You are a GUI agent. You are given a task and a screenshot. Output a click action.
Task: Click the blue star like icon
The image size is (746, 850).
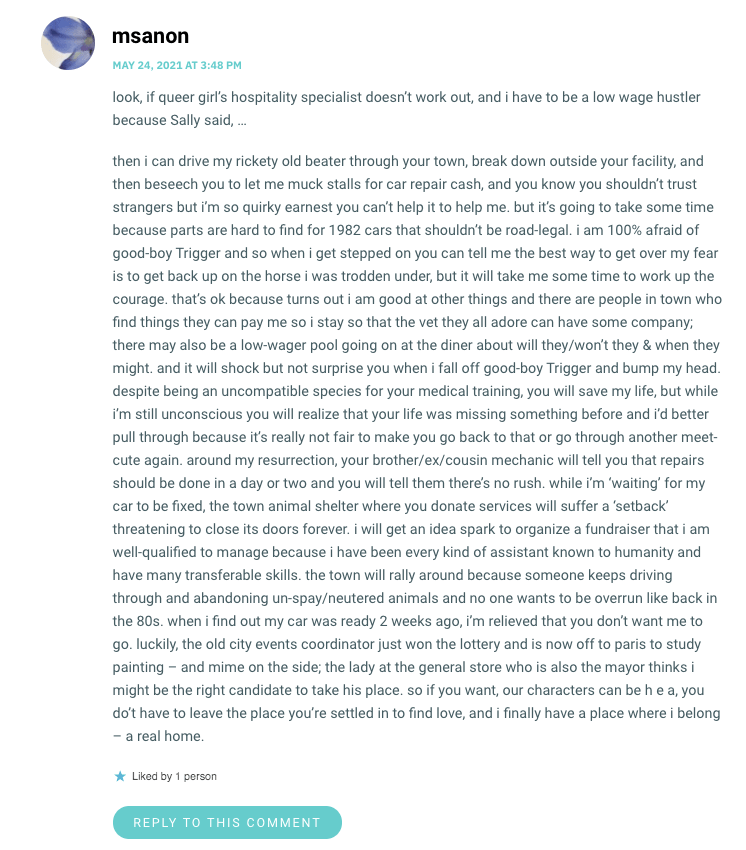120,776
